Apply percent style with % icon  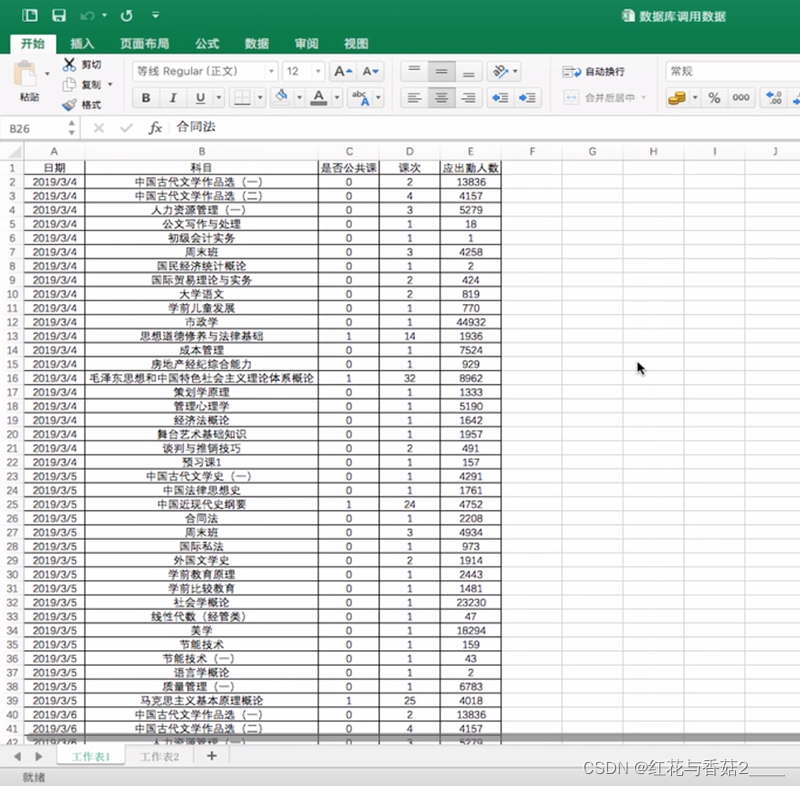tap(714, 97)
